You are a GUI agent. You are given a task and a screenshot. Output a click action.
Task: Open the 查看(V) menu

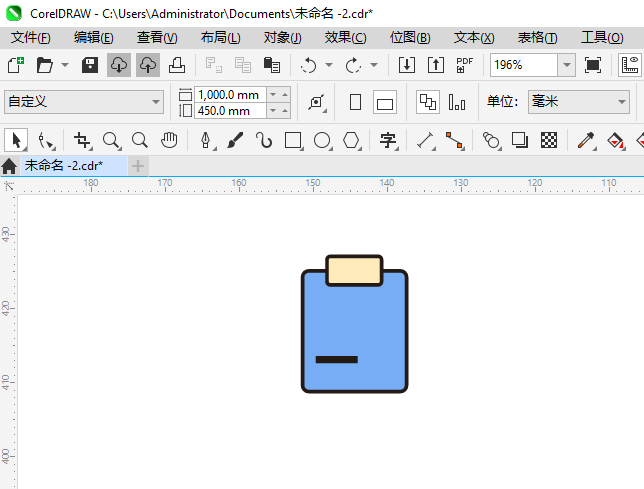(x=157, y=38)
